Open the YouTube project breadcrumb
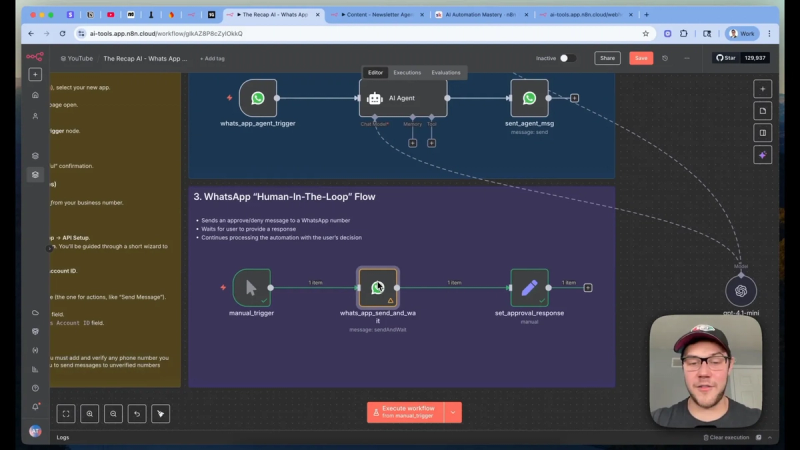This screenshot has width=800, height=450. [77, 59]
